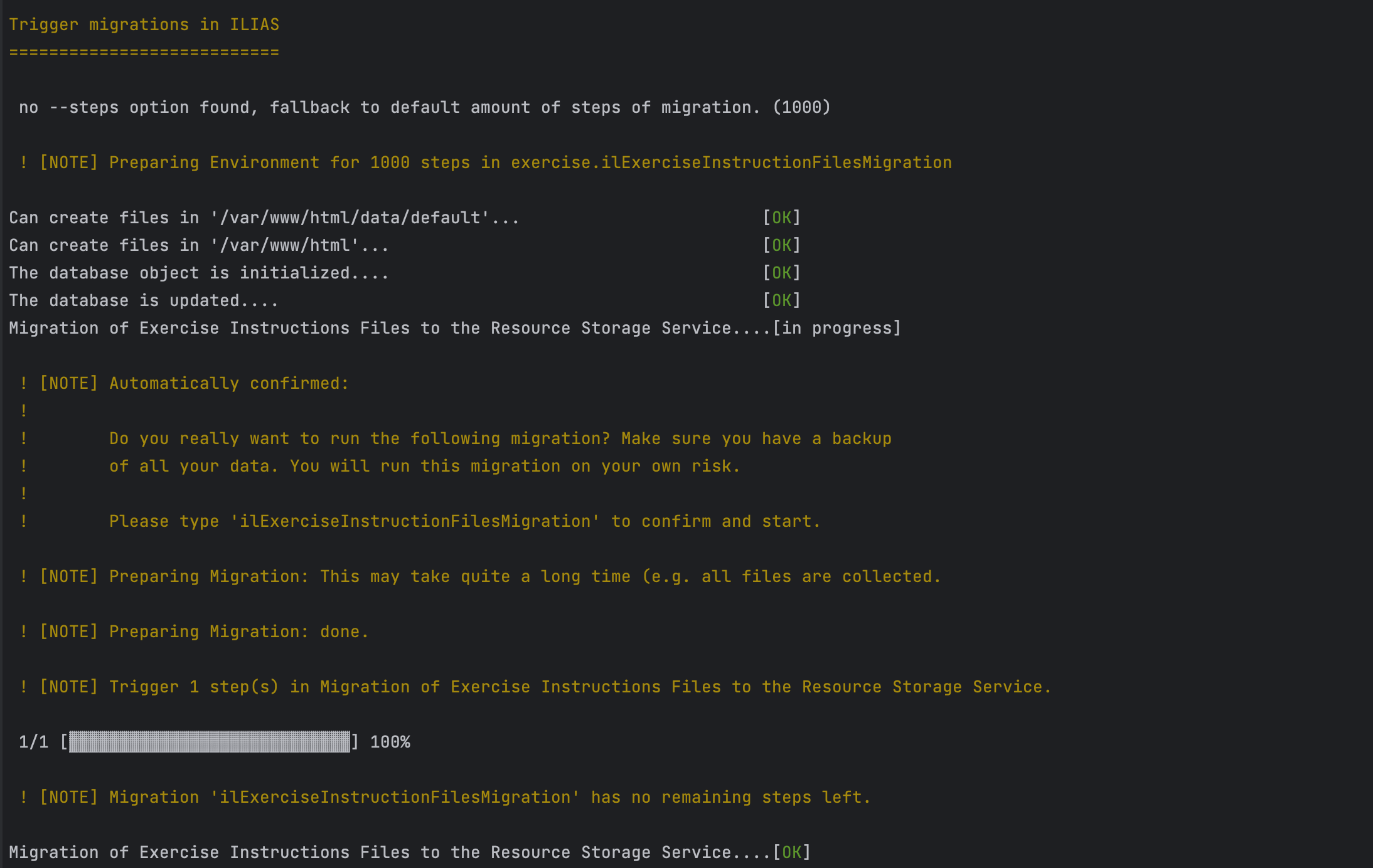The height and width of the screenshot is (868, 1373).
Task: Click the final green OK at the bottom
Action: coord(791,852)
